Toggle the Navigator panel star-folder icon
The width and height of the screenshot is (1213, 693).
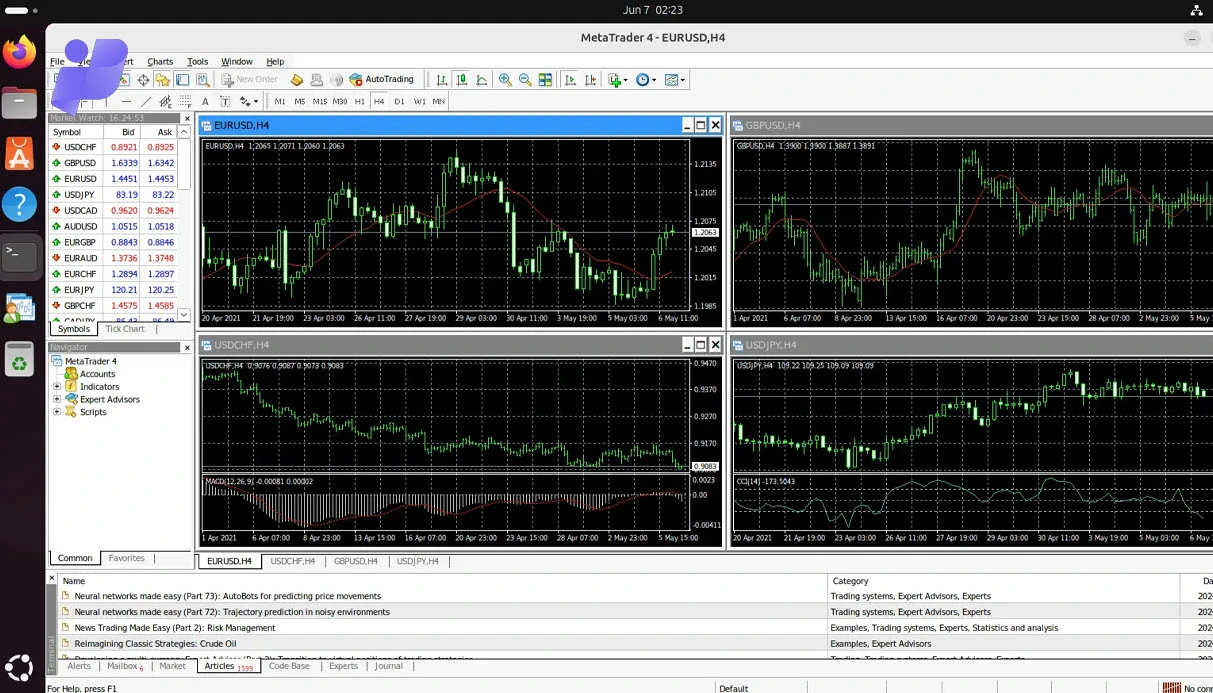162,80
